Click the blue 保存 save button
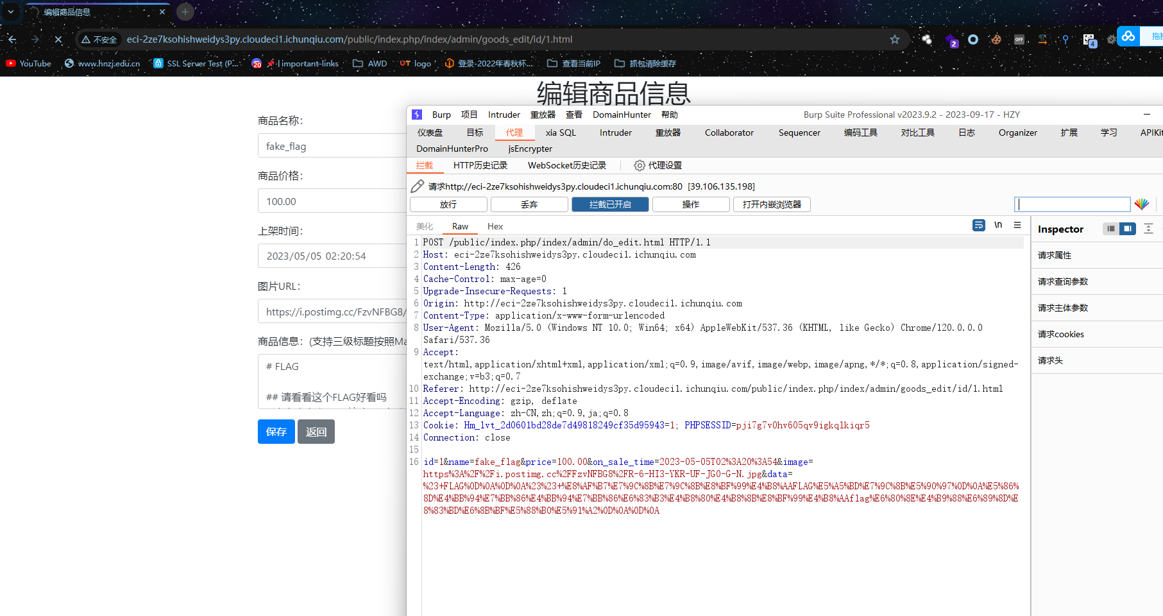1163x616 pixels. [276, 431]
